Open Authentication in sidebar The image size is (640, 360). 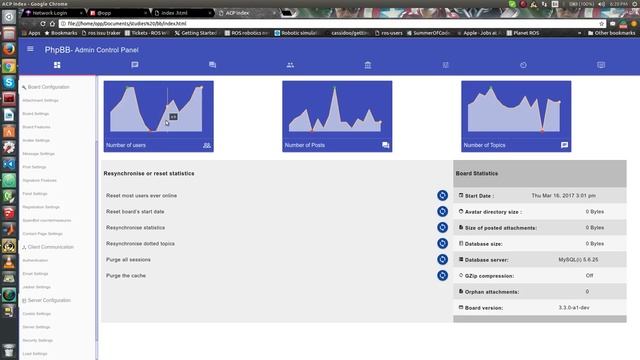(35, 260)
